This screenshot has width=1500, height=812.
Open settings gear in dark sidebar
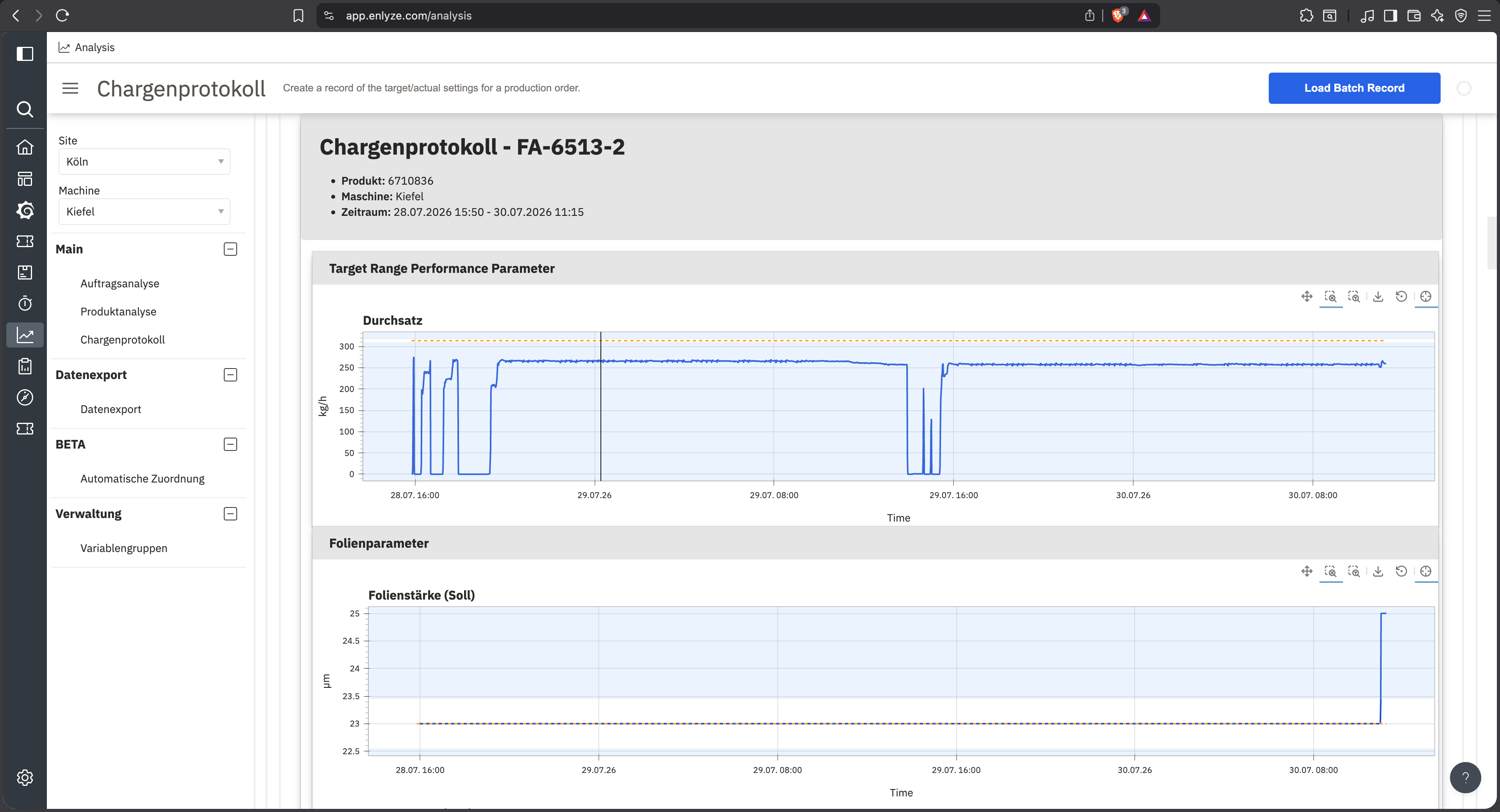25,777
